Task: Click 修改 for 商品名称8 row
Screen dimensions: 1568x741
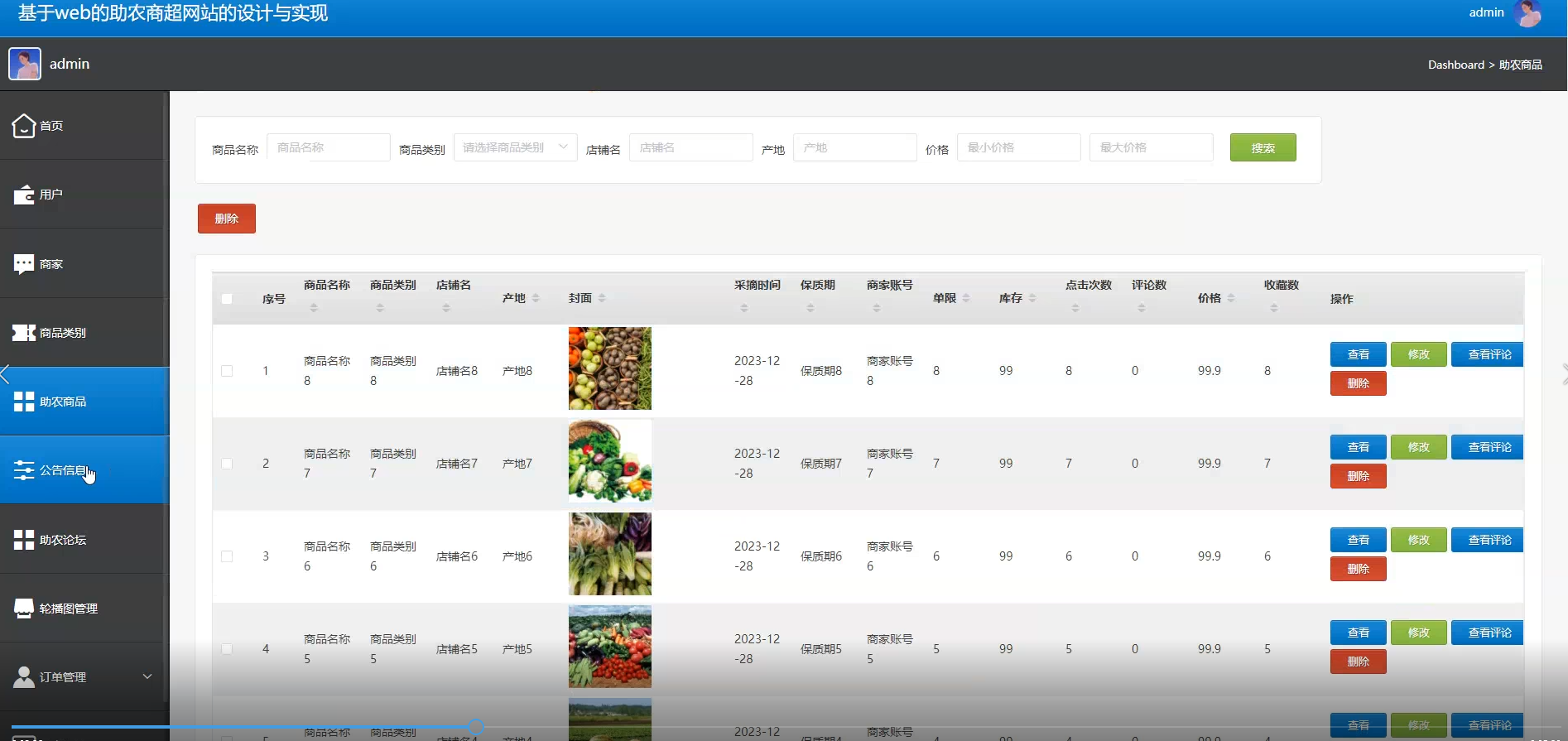Action: coord(1418,354)
